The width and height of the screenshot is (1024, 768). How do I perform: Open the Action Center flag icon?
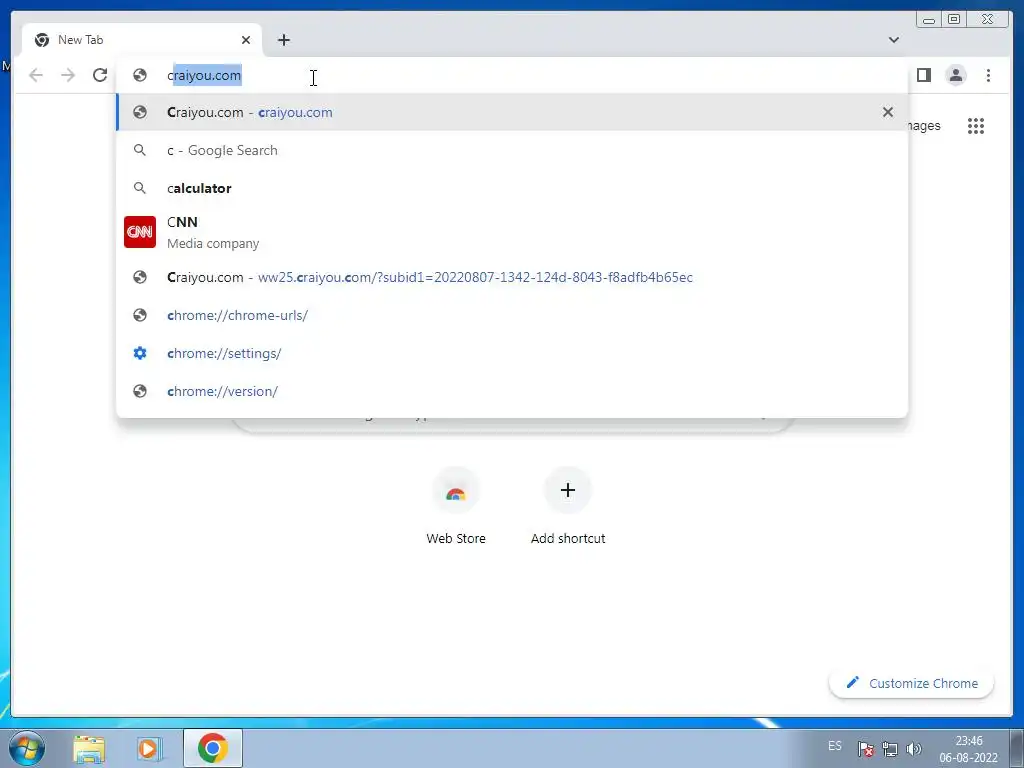coord(866,749)
